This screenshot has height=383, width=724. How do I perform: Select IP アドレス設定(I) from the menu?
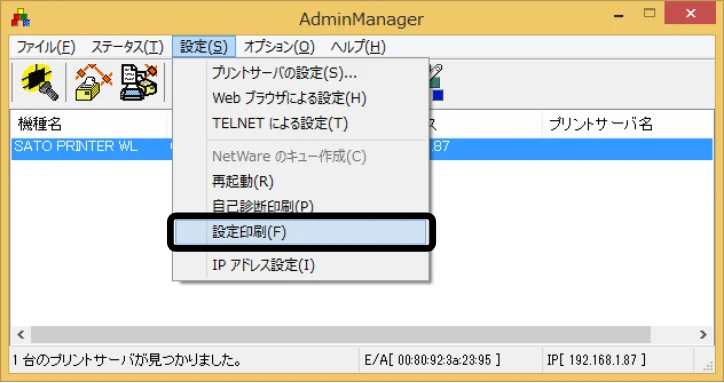pyautogui.click(x=301, y=265)
